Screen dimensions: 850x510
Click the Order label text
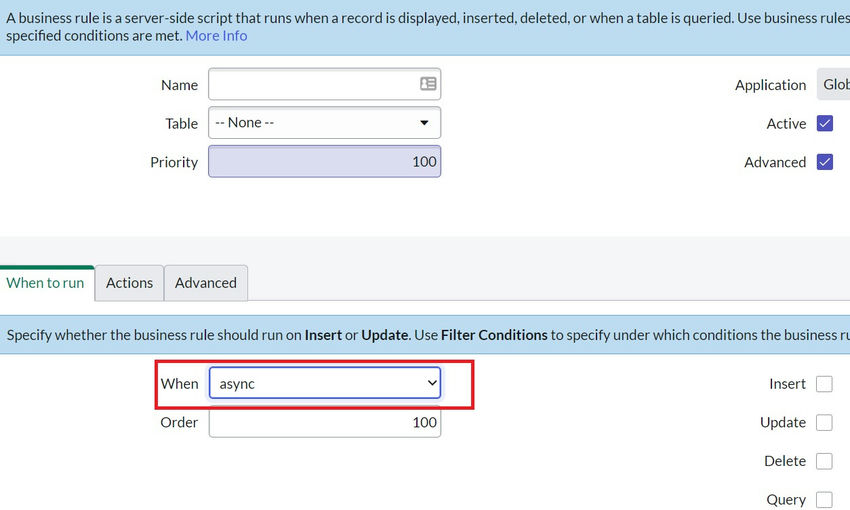(x=179, y=423)
